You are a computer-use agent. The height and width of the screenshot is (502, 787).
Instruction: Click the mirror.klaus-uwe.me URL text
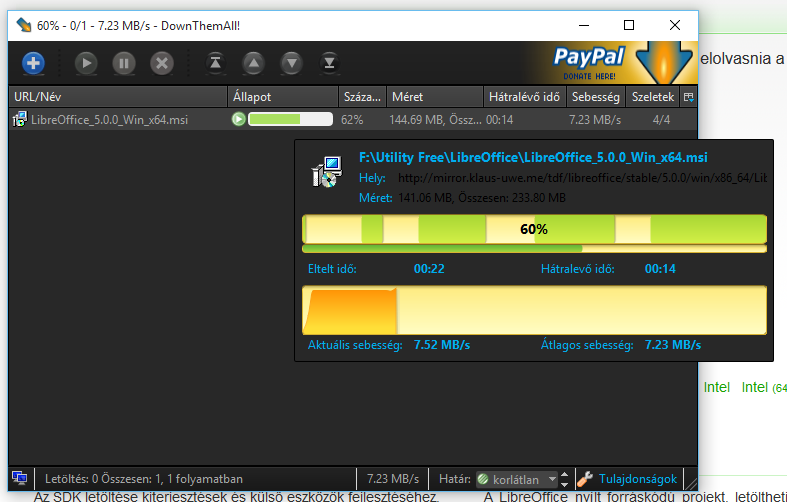(x=582, y=178)
